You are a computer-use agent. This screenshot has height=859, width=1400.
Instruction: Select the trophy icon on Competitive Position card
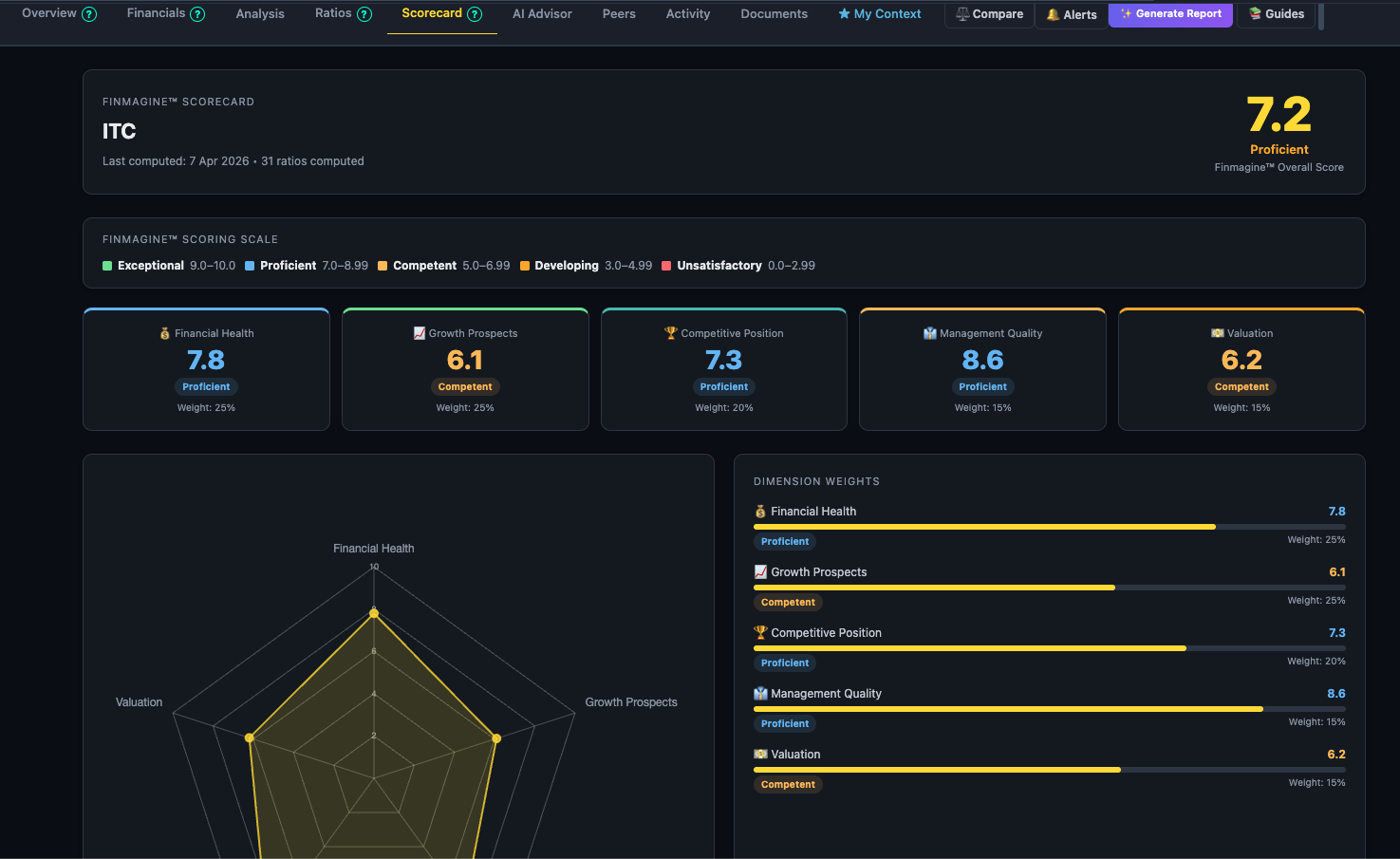click(671, 333)
